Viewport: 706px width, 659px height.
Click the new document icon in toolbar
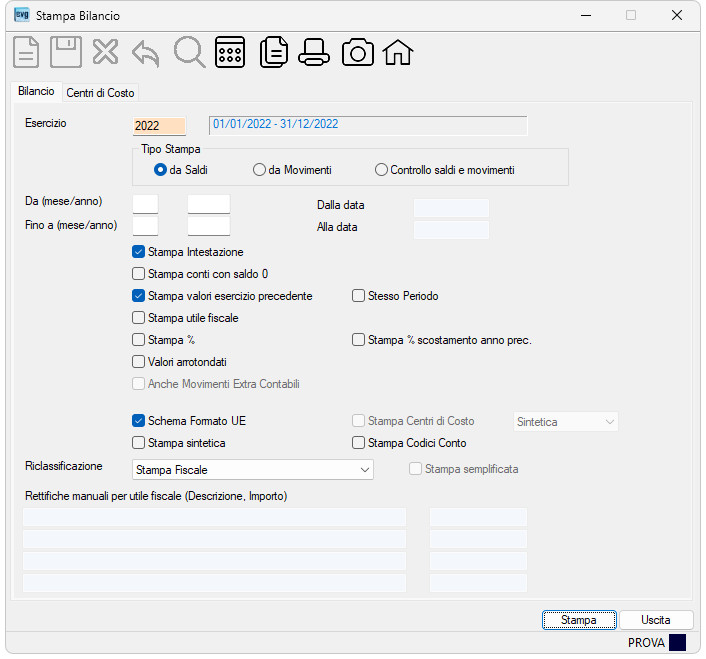tap(26, 52)
